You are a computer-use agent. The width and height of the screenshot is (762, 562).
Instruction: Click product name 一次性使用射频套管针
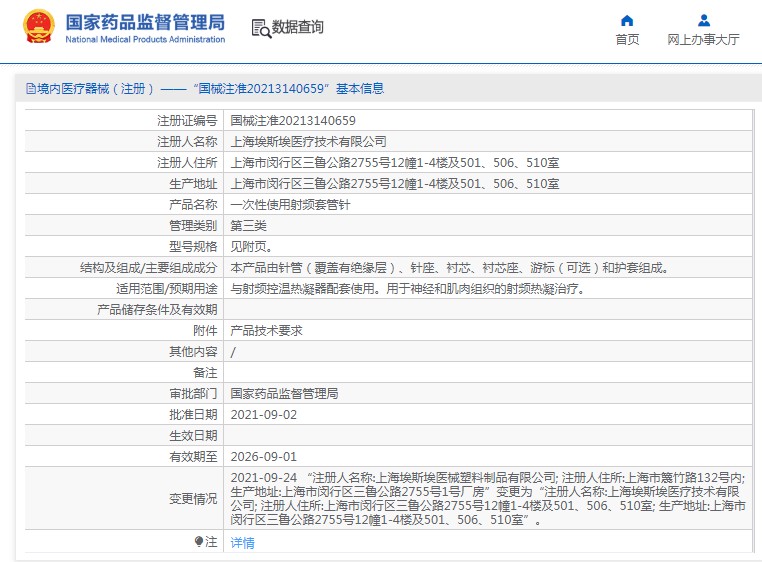[290, 205]
